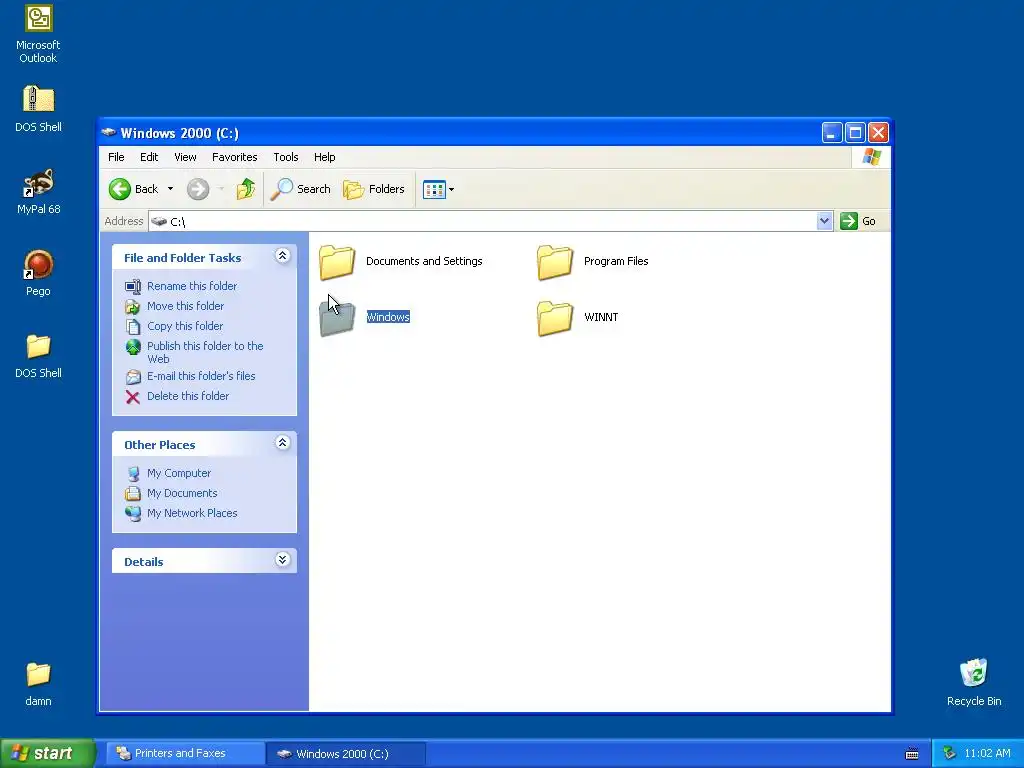Collapse the File and Folder Tasks panel
Image resolution: width=1024 pixels, height=768 pixels.
tap(282, 255)
